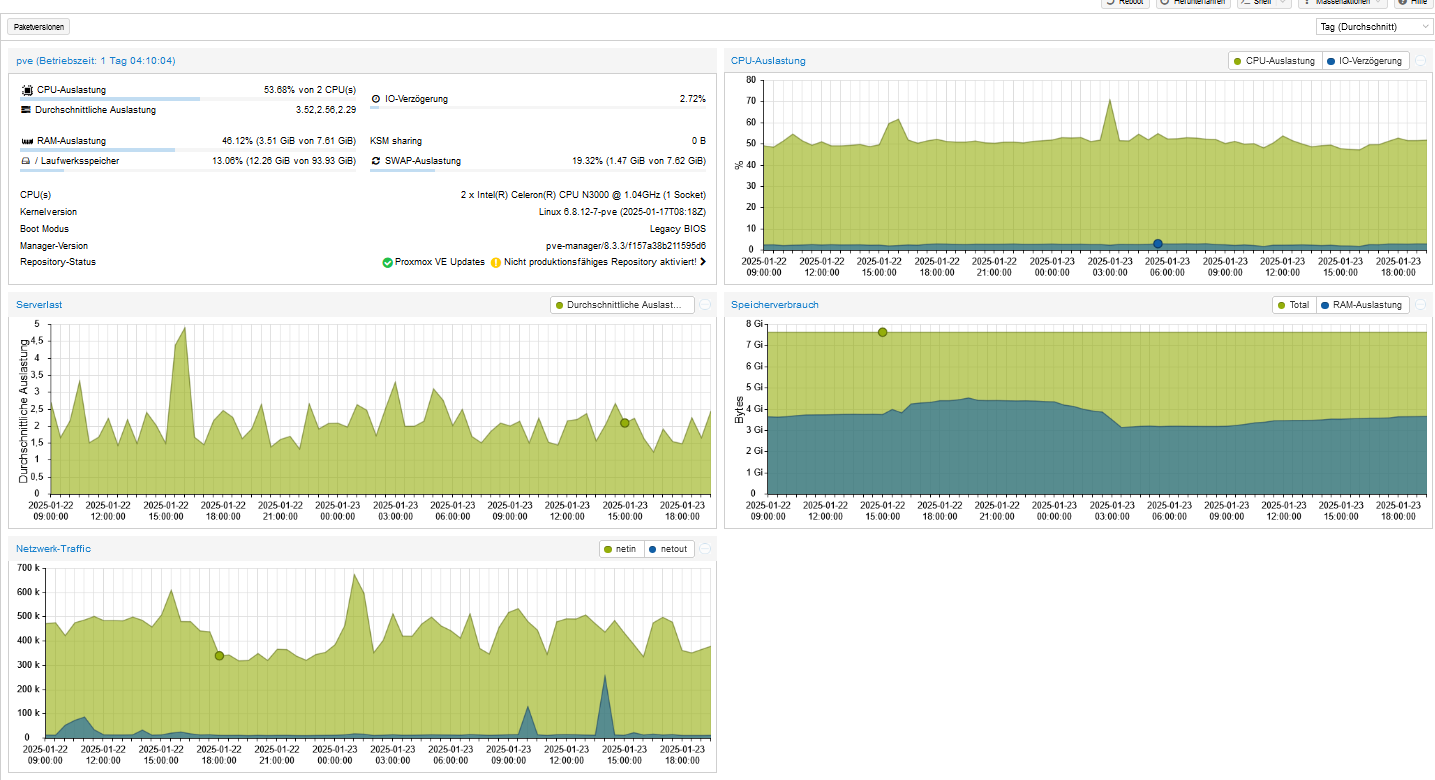Click the load average value 3.52,2.56,2.29
Image resolution: width=1435 pixels, height=780 pixels.
326,110
